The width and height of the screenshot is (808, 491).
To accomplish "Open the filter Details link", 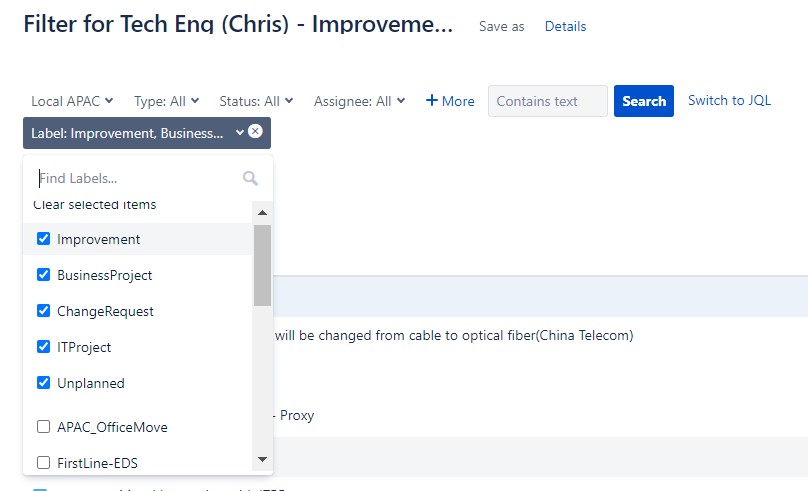I will point(565,26).
